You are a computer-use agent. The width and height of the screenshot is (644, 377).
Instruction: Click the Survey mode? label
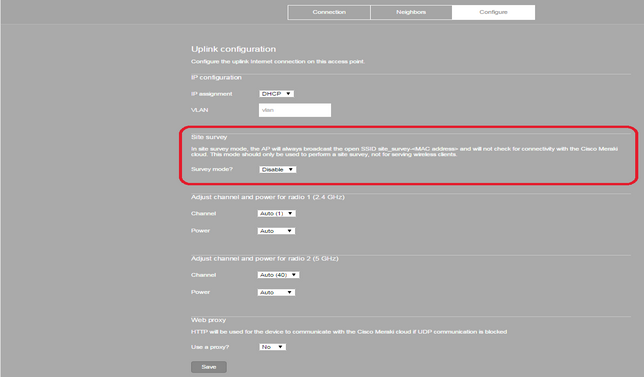212,169
